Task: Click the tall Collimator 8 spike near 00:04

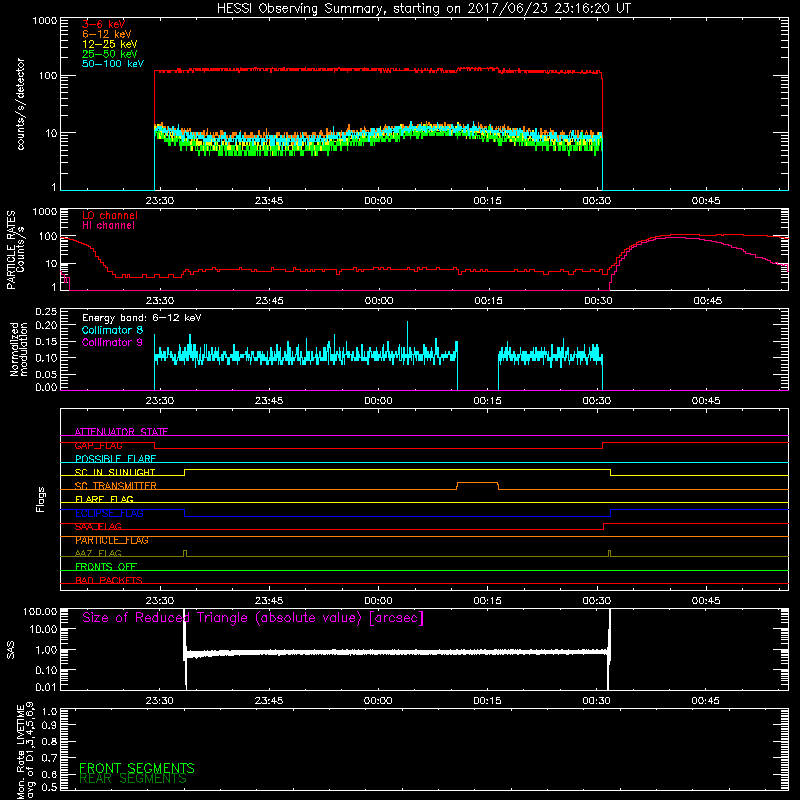Action: pyautogui.click(x=407, y=337)
